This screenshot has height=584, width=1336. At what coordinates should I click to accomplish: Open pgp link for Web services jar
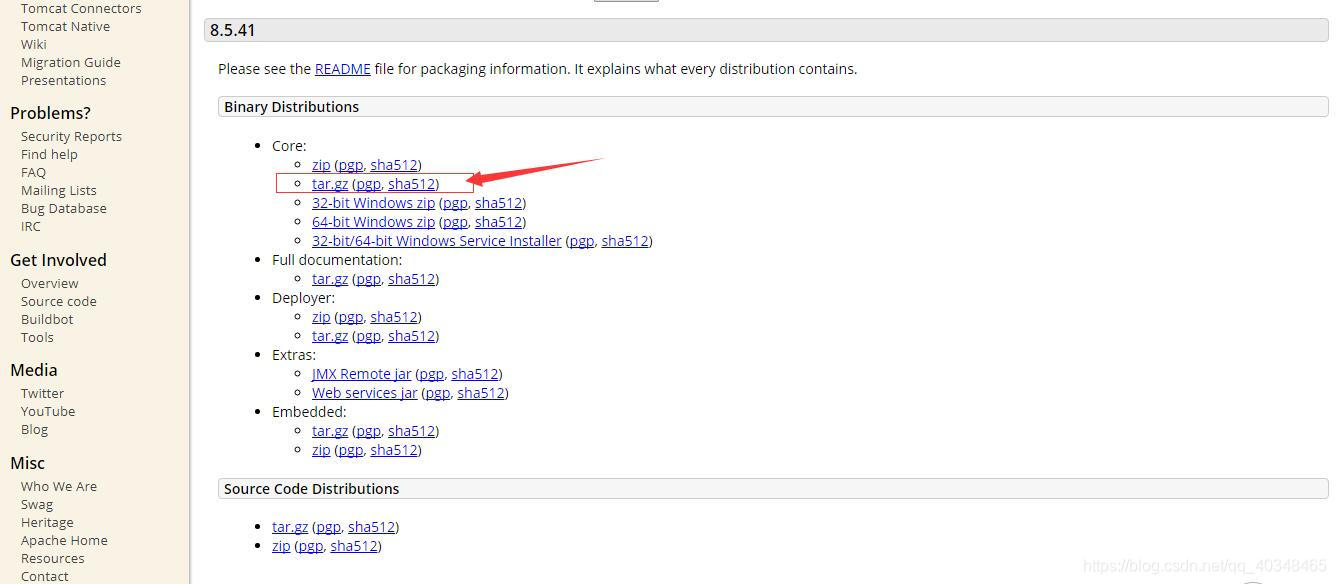coord(438,393)
